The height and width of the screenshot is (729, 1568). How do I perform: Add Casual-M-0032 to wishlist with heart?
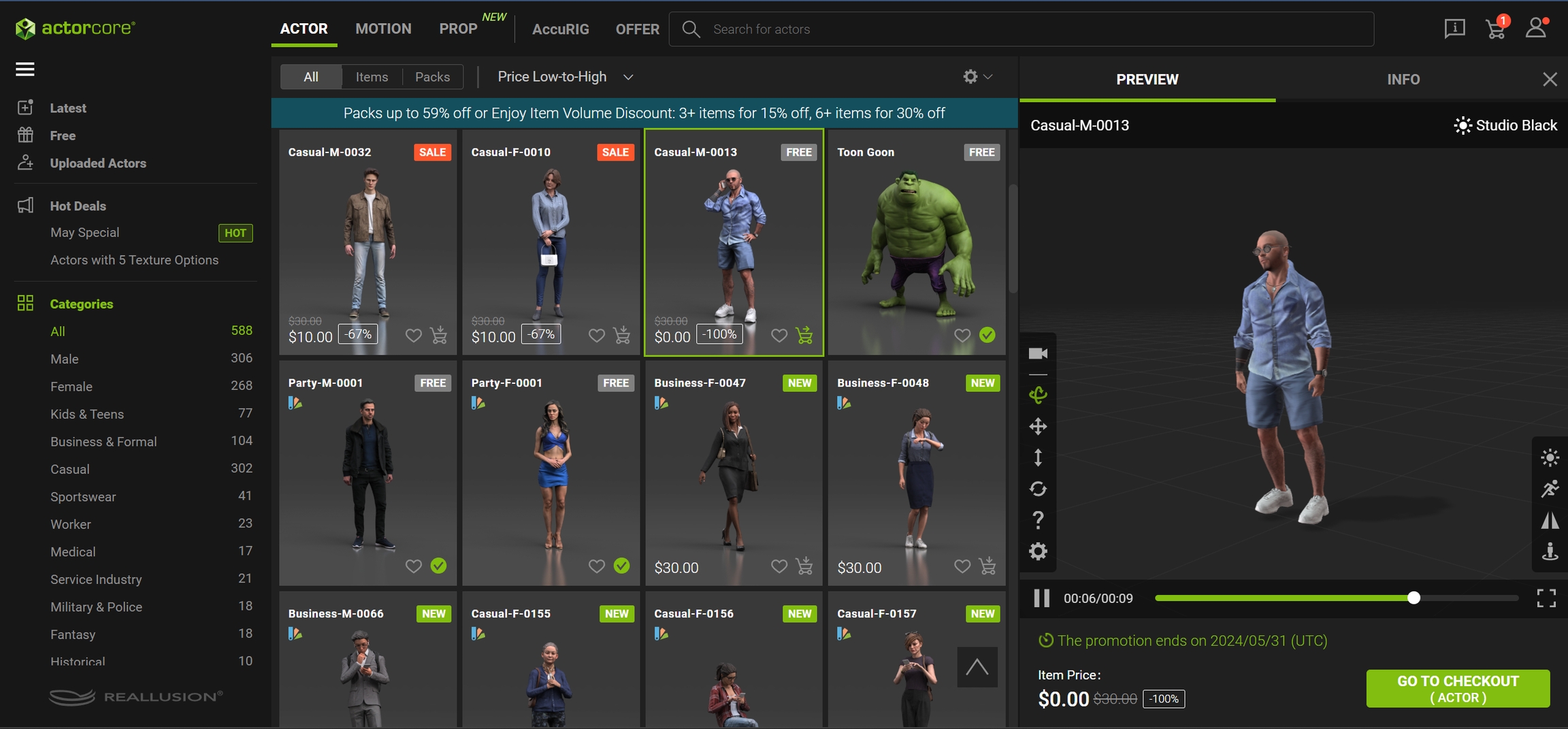[413, 336]
